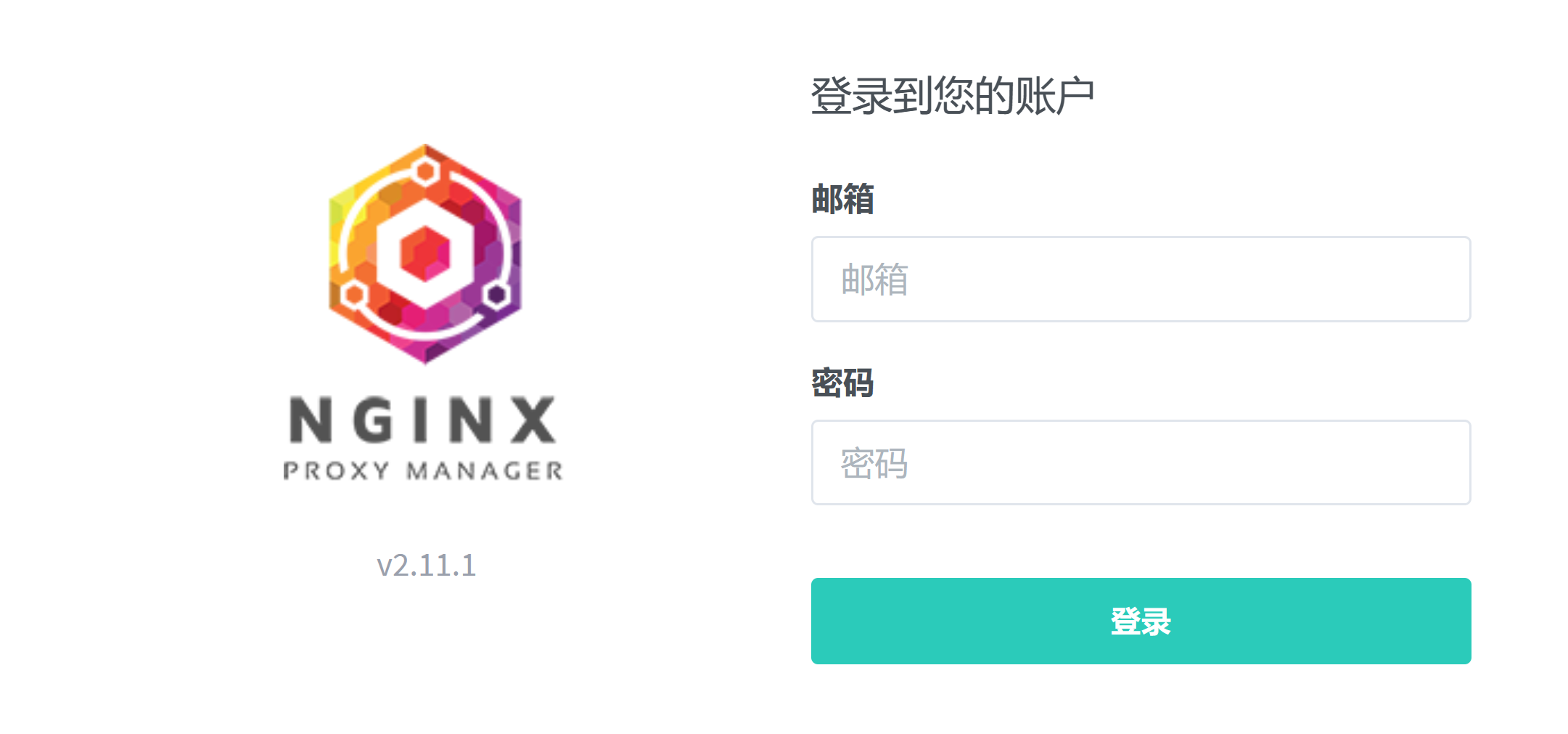Viewport: 1568px width, 734px height.
Task: Click the bottom-right hexagon node on logo
Action: click(496, 295)
